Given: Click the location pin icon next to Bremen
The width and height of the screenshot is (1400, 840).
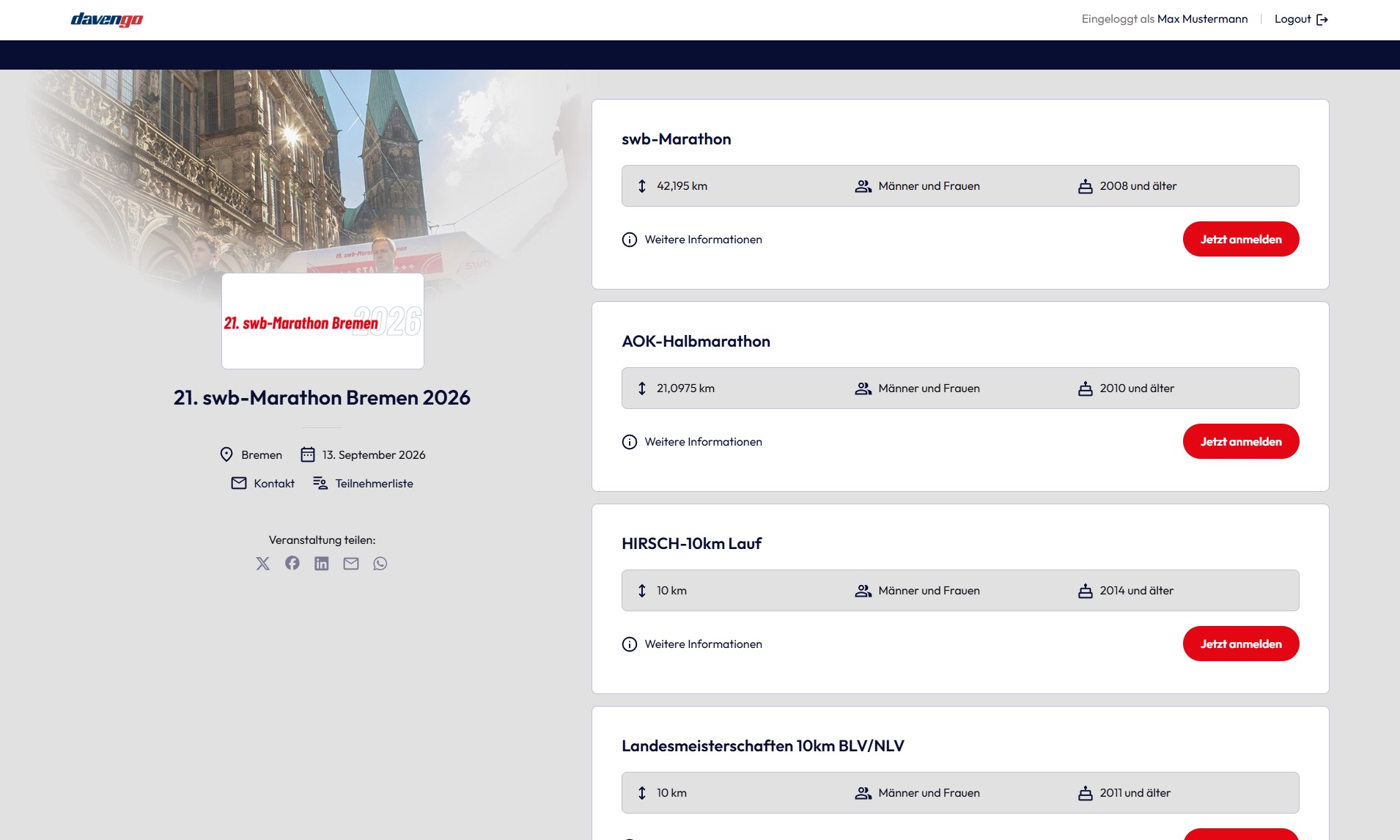Looking at the screenshot, I should (x=227, y=454).
